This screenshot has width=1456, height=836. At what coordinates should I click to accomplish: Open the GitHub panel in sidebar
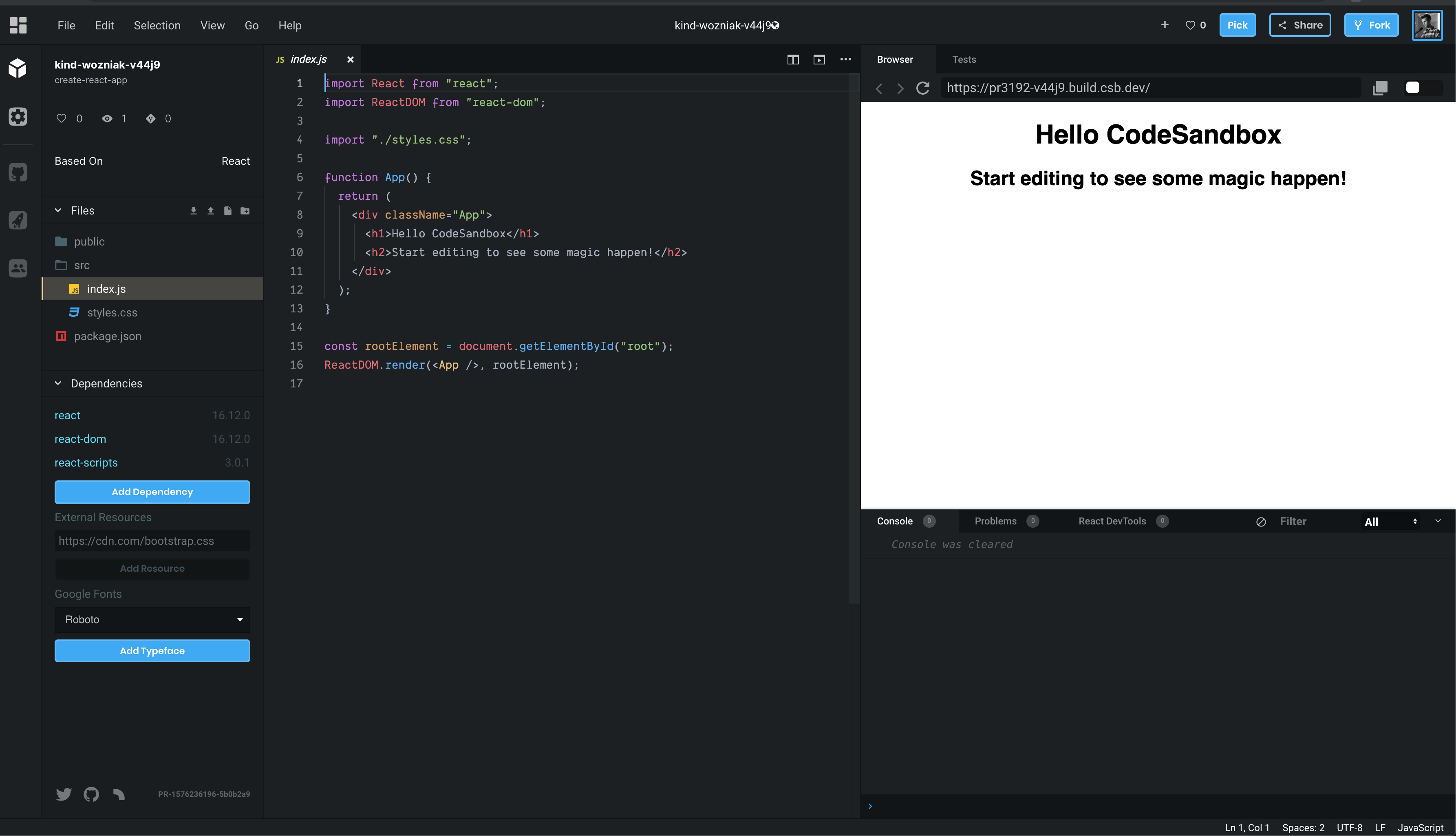click(18, 172)
